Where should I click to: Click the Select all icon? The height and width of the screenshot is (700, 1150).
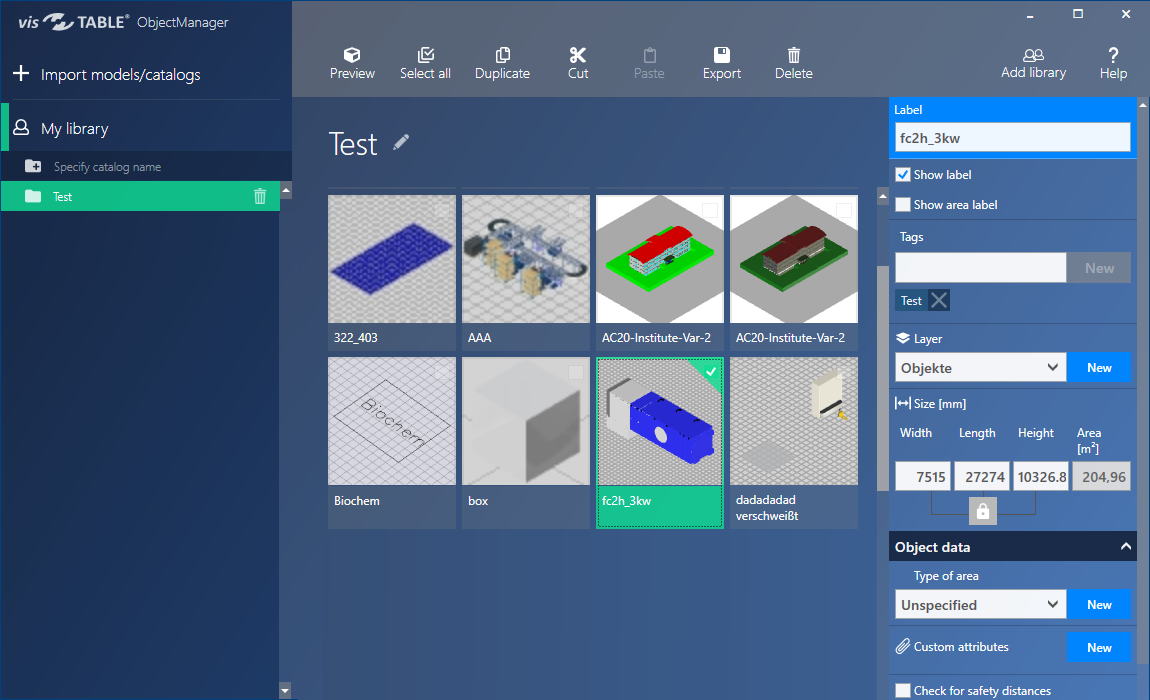point(425,60)
